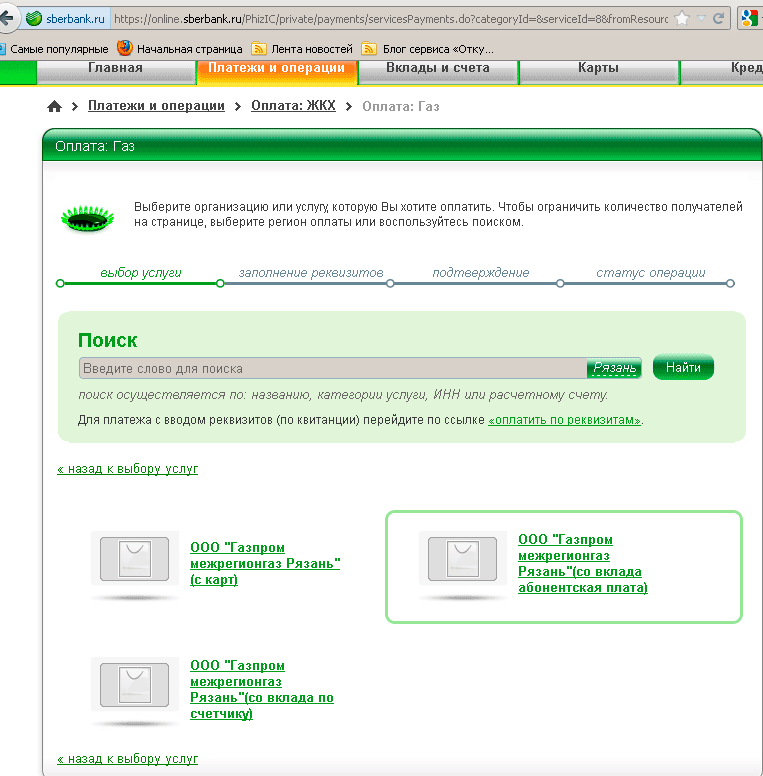Click the home icon in breadcrumbs
The image size is (763, 776).
pos(54,107)
